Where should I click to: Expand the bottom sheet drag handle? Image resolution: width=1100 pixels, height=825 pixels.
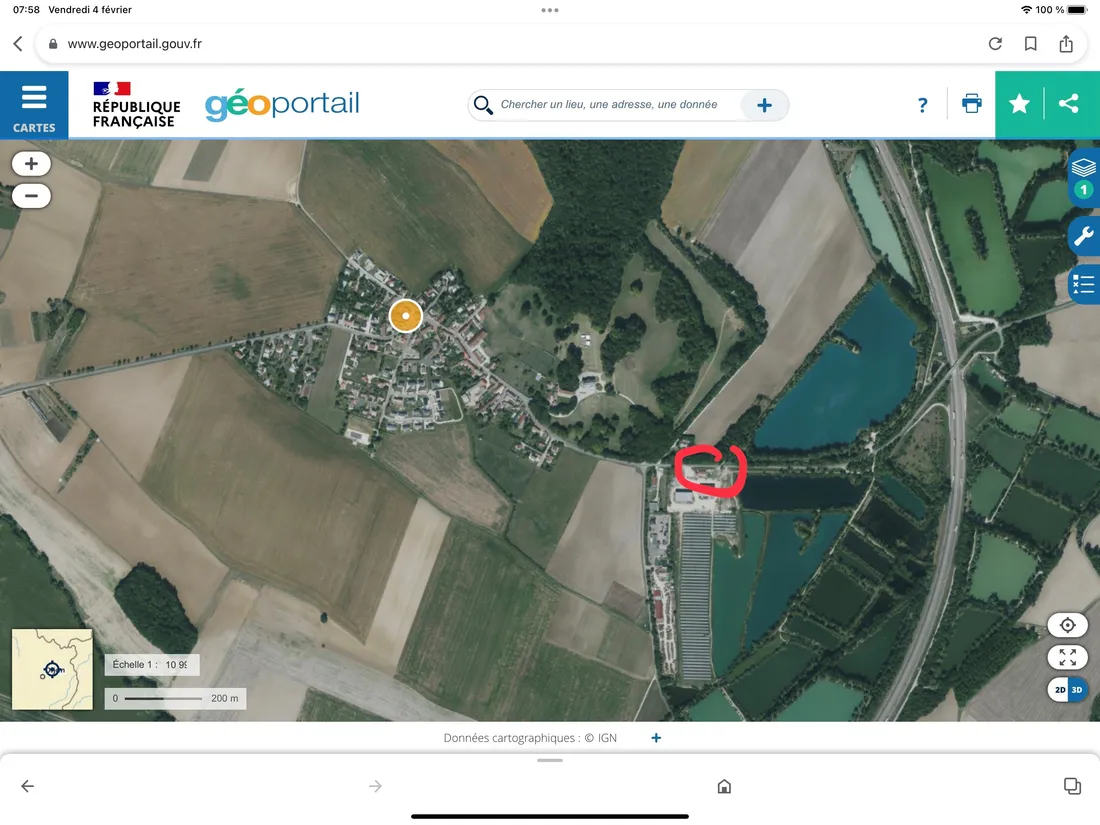point(550,760)
